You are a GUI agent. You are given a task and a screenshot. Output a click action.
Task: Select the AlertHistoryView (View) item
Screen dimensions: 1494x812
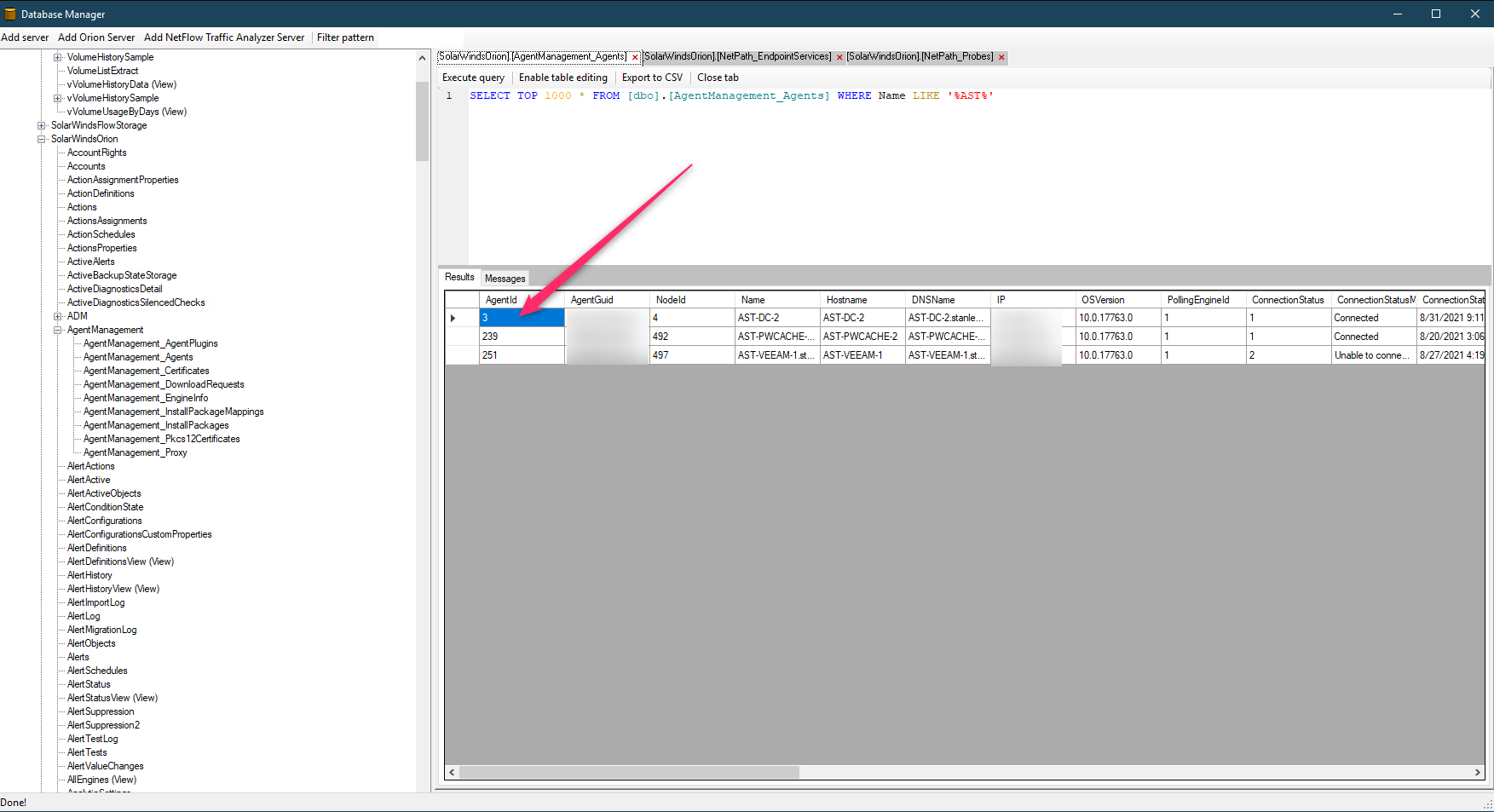[x=113, y=589]
